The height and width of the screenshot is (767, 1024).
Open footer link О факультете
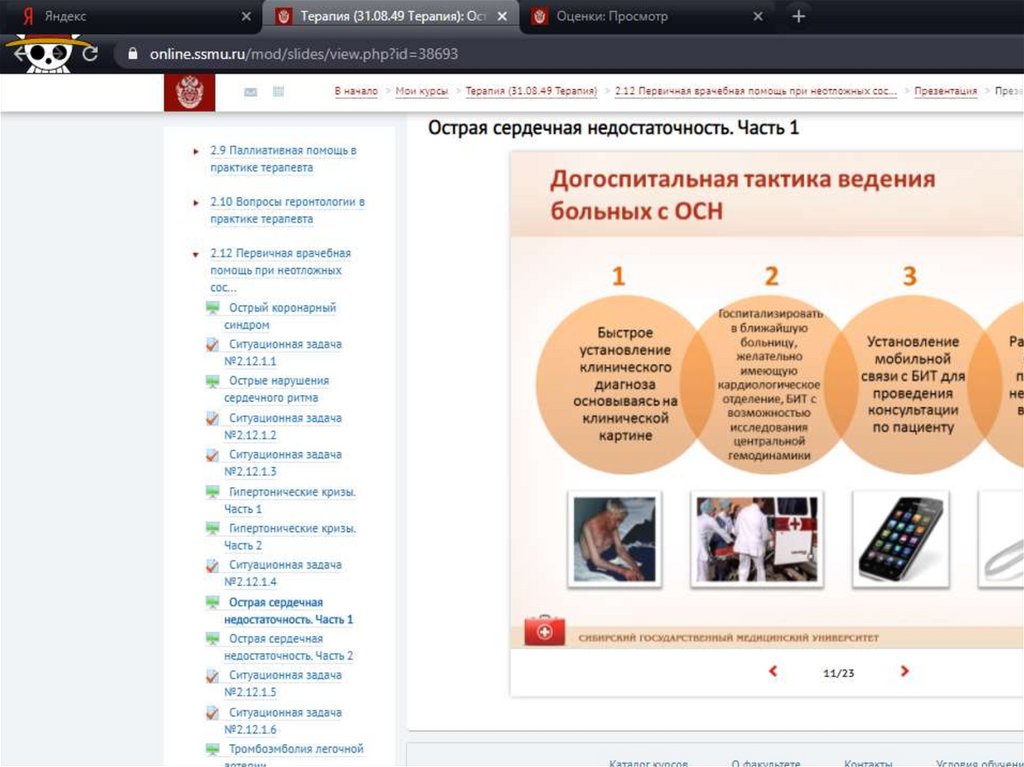click(766, 762)
